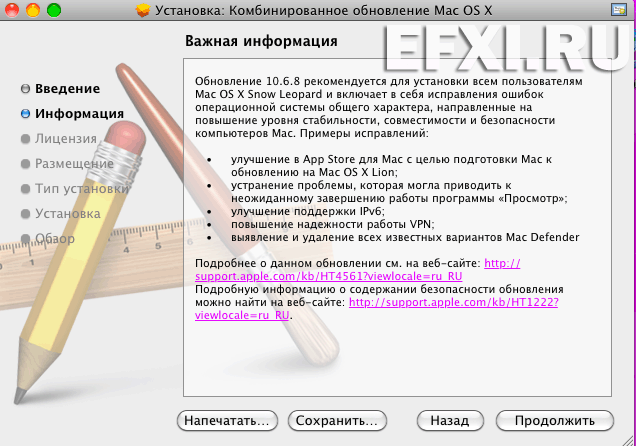
Task: Select the Лицензия step
Action: click(66, 139)
